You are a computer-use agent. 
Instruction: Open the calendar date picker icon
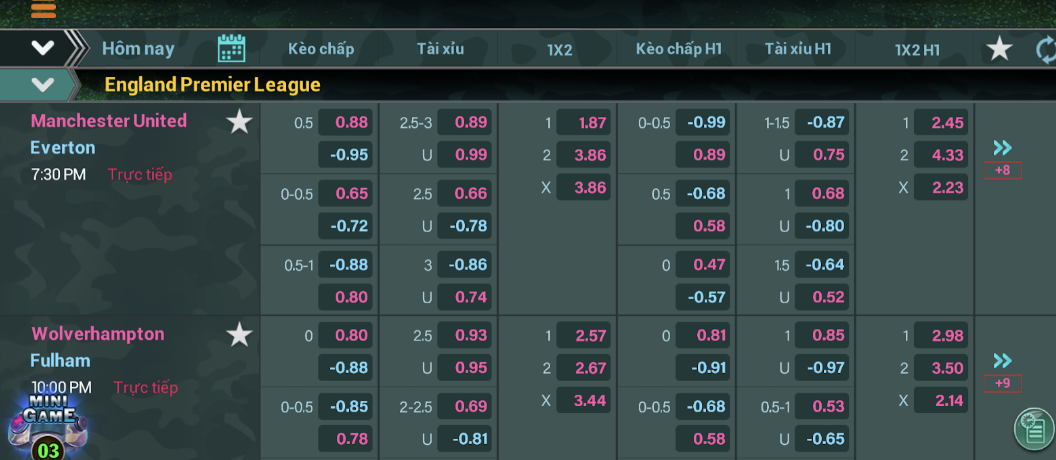231,48
